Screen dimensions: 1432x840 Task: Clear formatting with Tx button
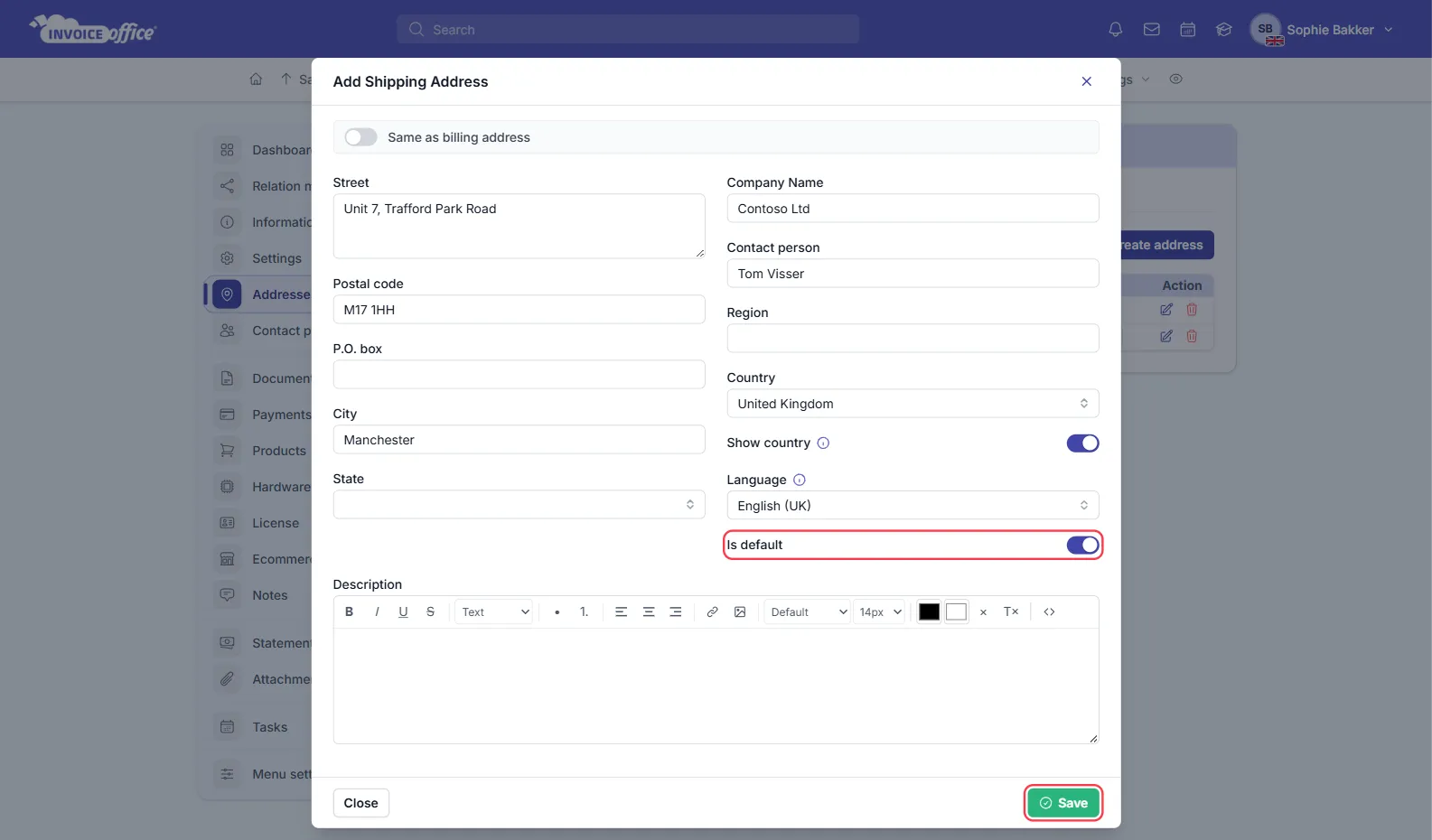[x=1011, y=612]
